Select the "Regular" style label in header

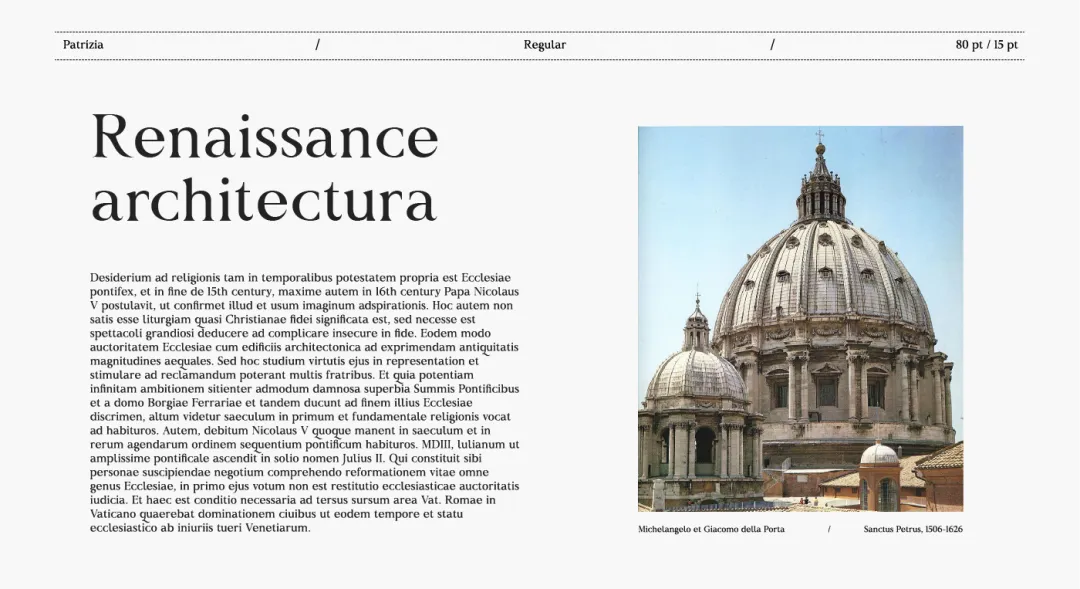point(544,45)
